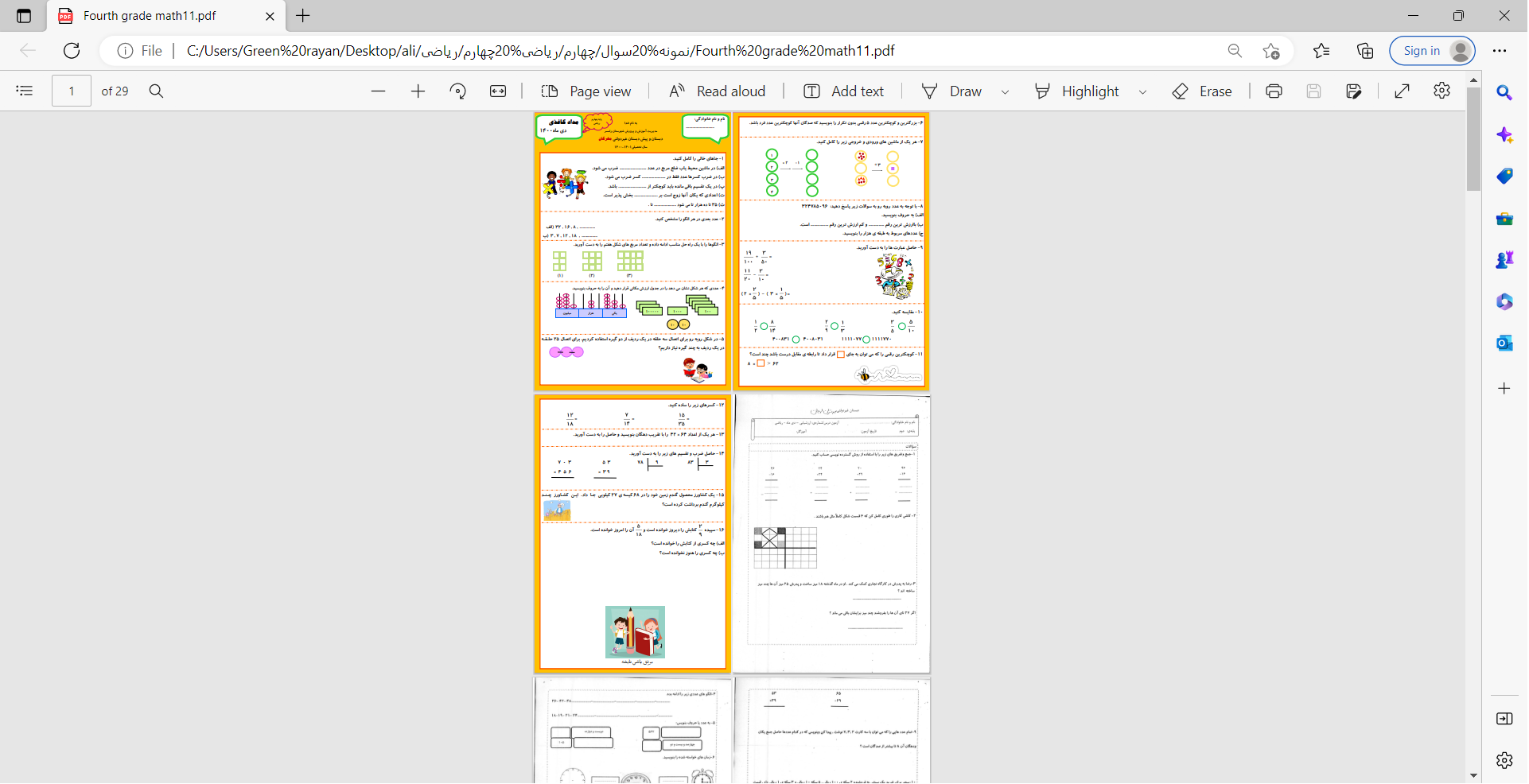Select the Add text tool
This screenshot has height=784, width=1529.
(x=844, y=91)
